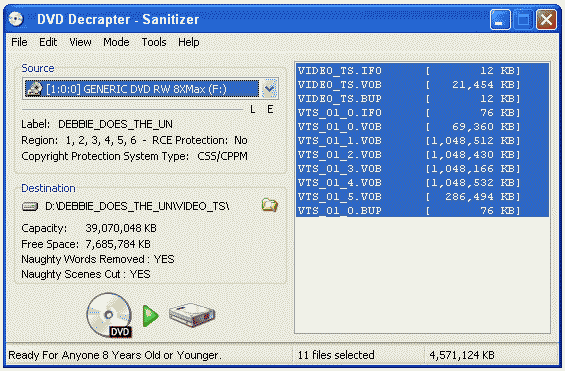Select the VTS_01_3.VOB file row
The image size is (565, 371).
point(422,169)
